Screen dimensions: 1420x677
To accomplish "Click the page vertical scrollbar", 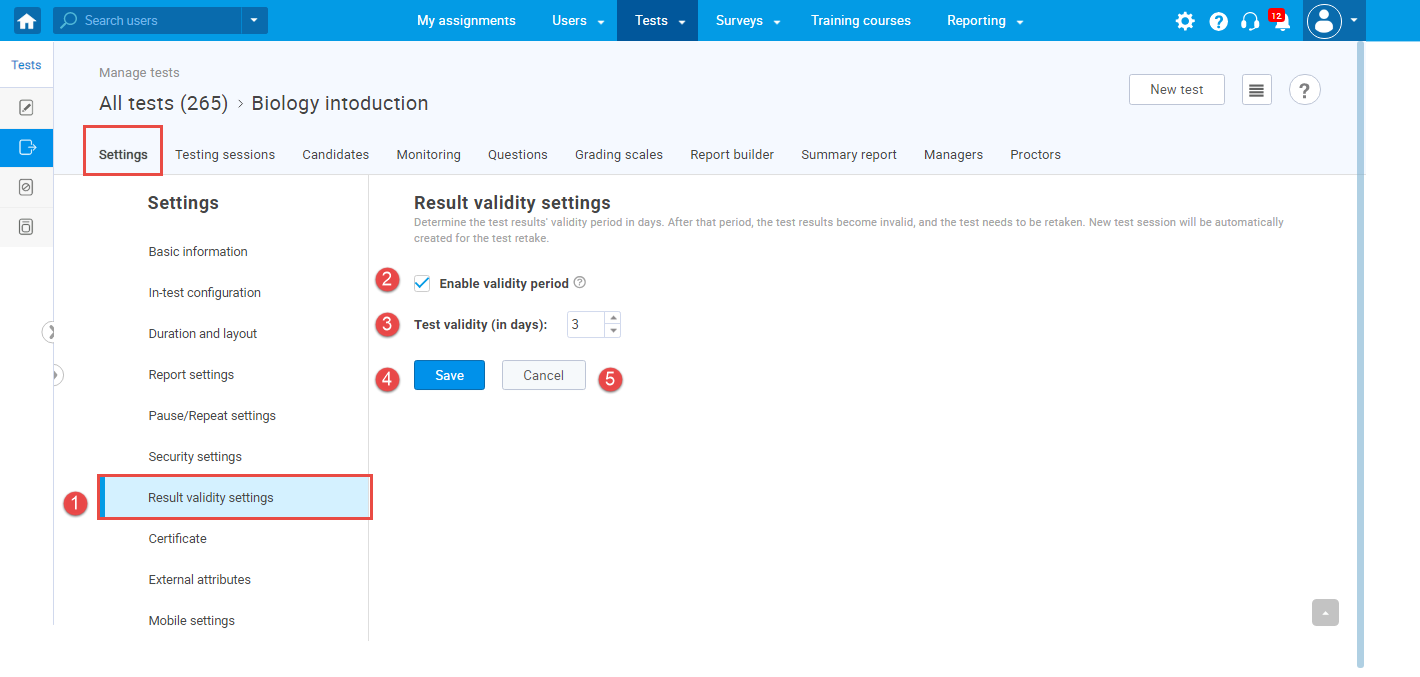I will (x=1360, y=354).
